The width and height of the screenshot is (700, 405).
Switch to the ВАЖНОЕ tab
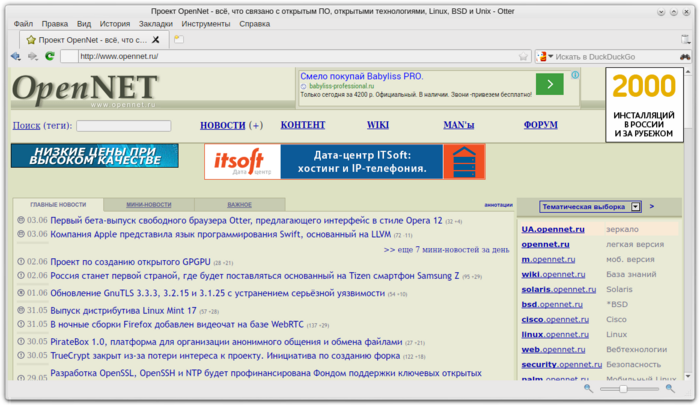(239, 205)
